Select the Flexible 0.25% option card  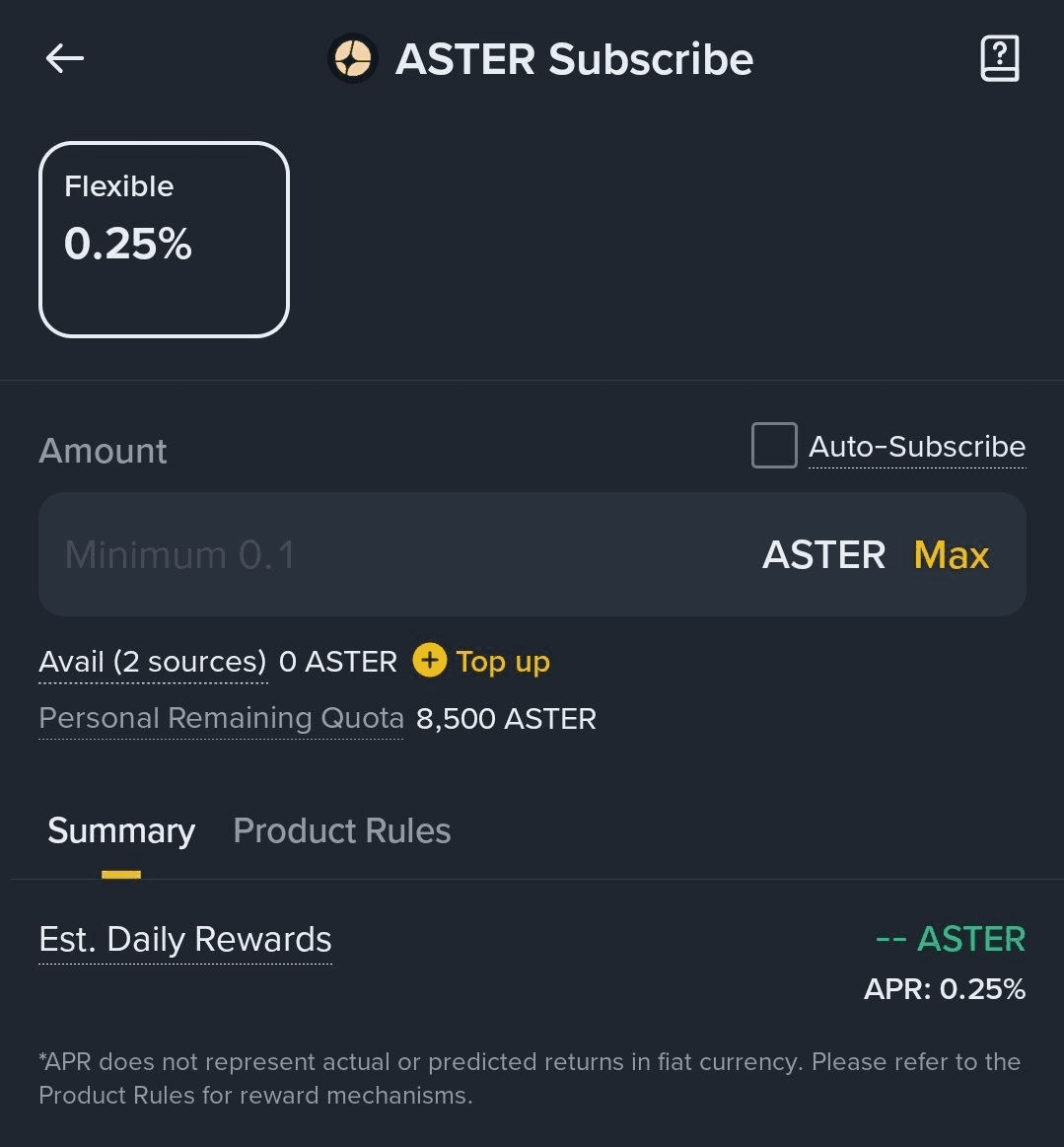tap(164, 240)
